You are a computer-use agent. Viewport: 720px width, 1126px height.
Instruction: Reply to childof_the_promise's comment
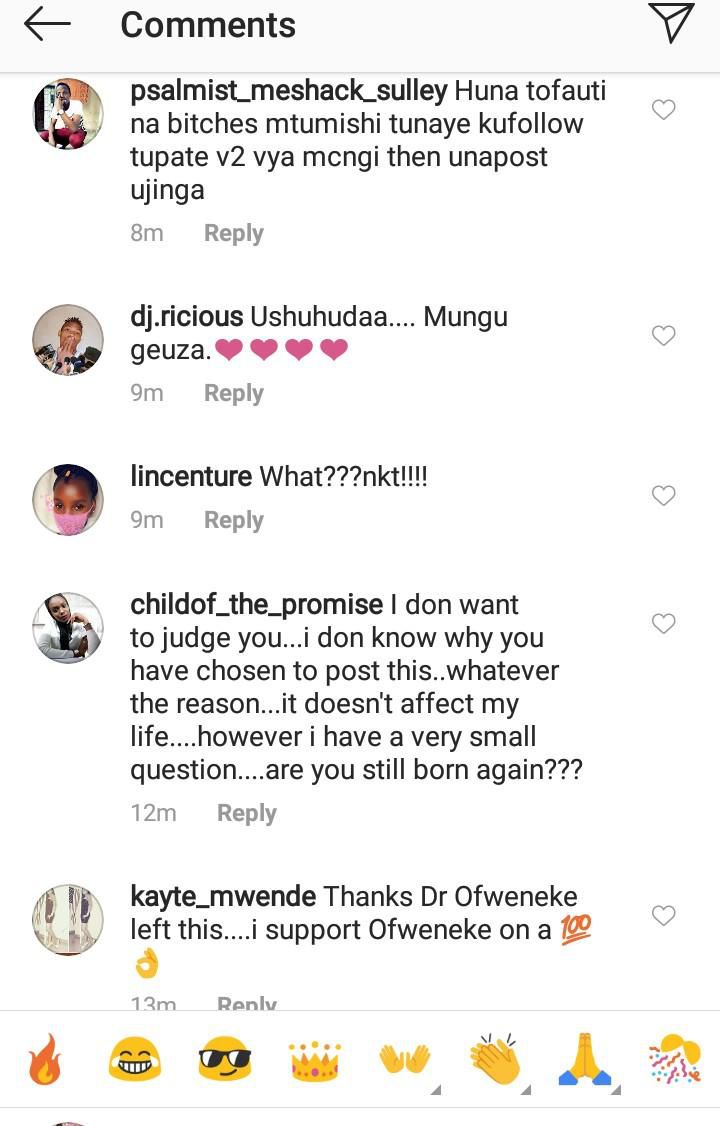click(x=246, y=813)
